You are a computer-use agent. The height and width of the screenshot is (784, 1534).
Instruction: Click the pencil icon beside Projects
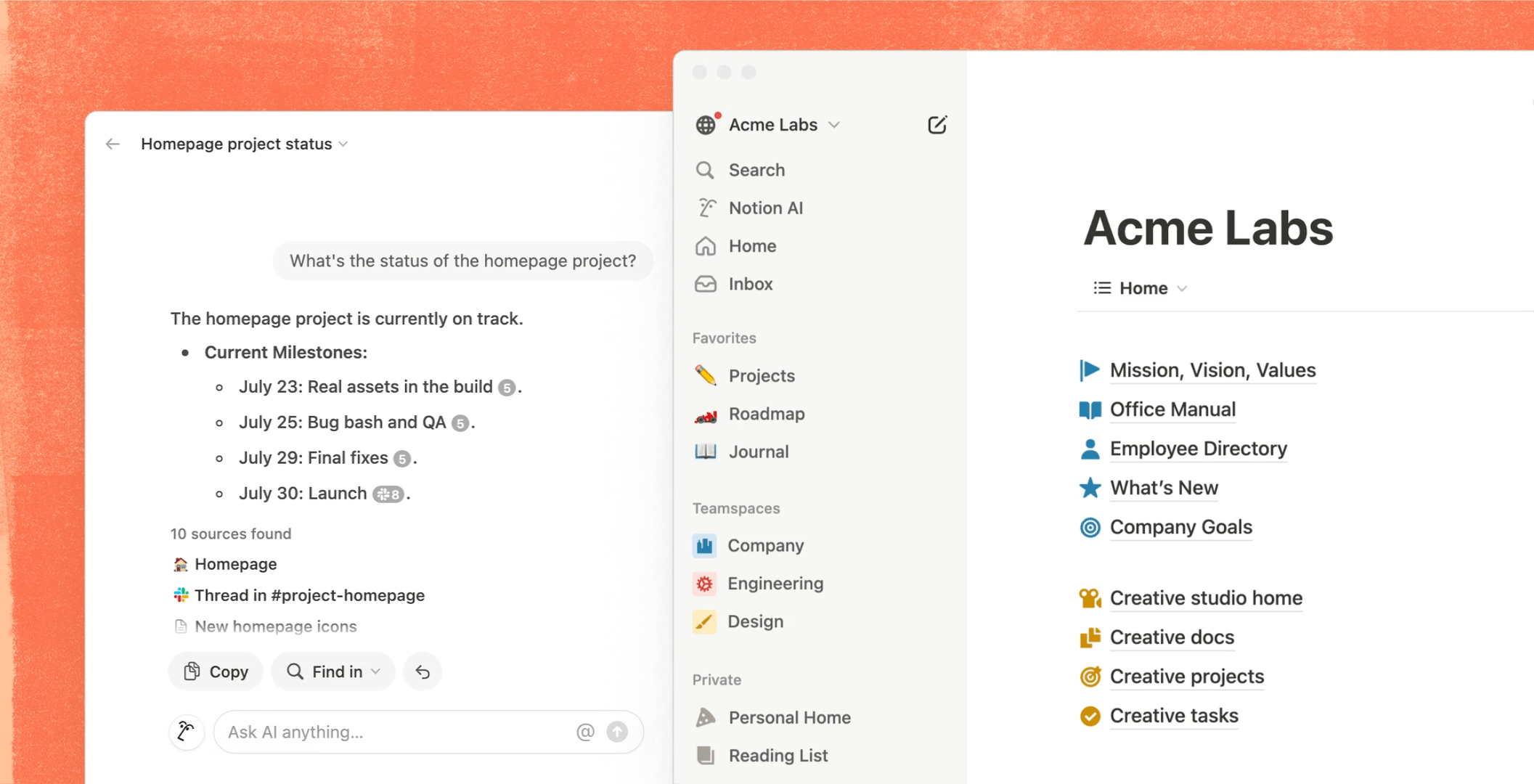[706, 375]
